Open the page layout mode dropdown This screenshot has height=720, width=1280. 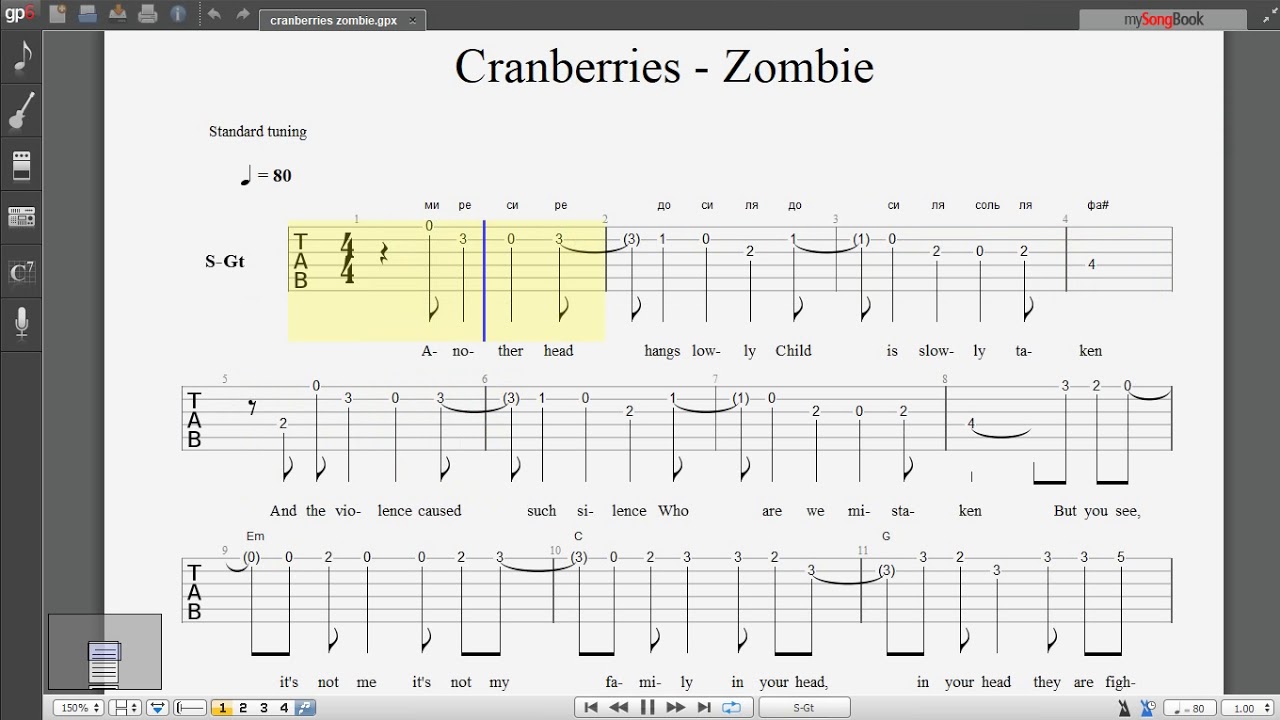pyautogui.click(x=125, y=708)
